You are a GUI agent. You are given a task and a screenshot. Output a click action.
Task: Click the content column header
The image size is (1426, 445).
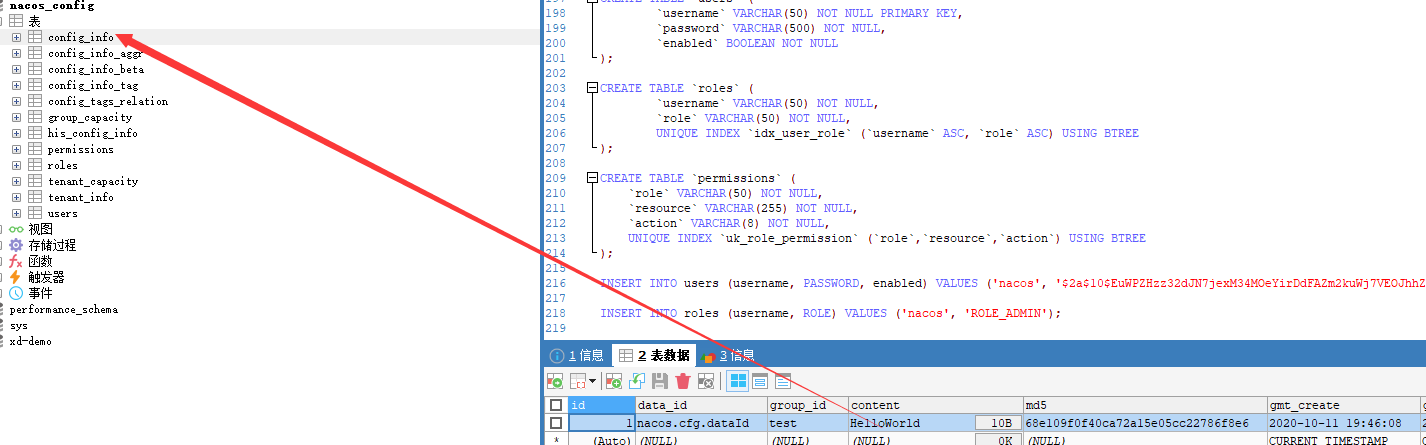(x=934, y=405)
